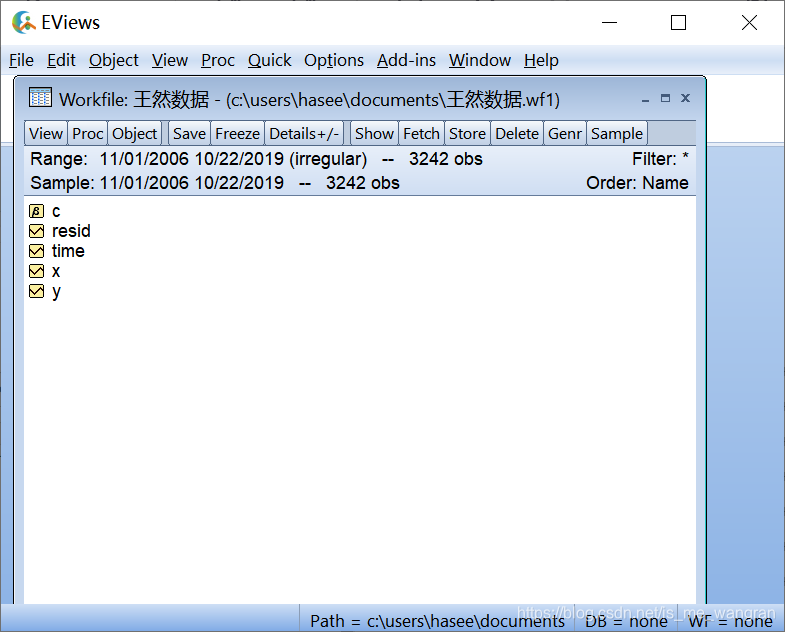Select the resid series icon
Screen dimensions: 785x632
coord(36,231)
